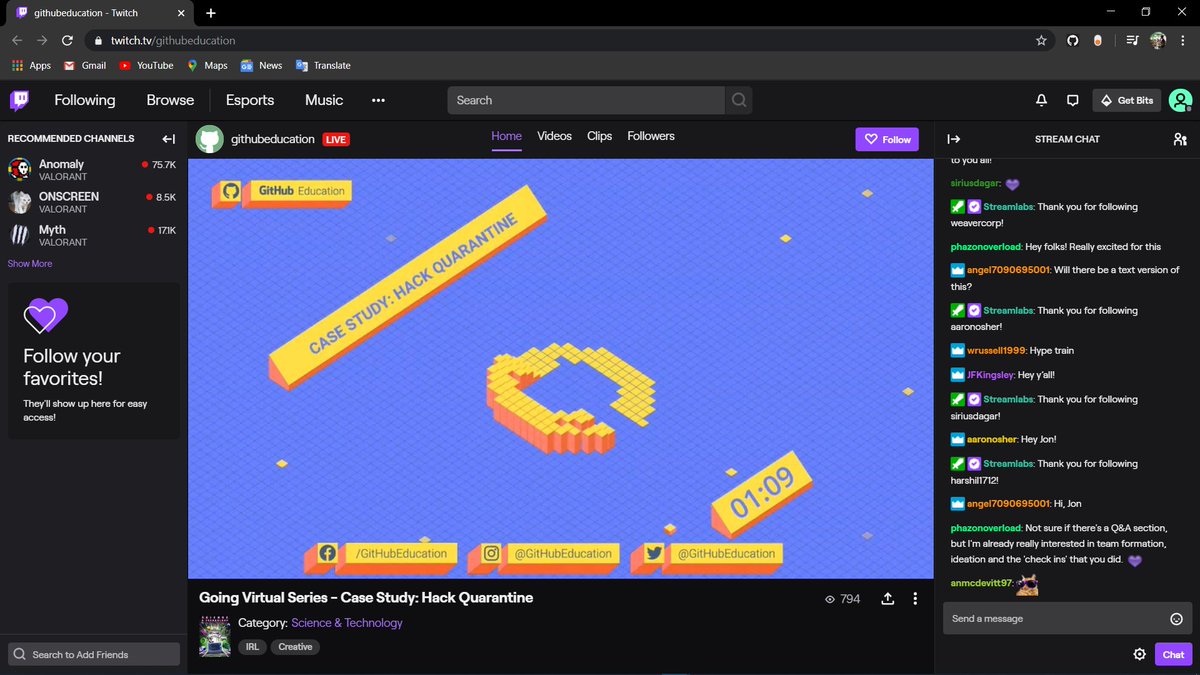Open the chat users list icon

pos(1180,139)
